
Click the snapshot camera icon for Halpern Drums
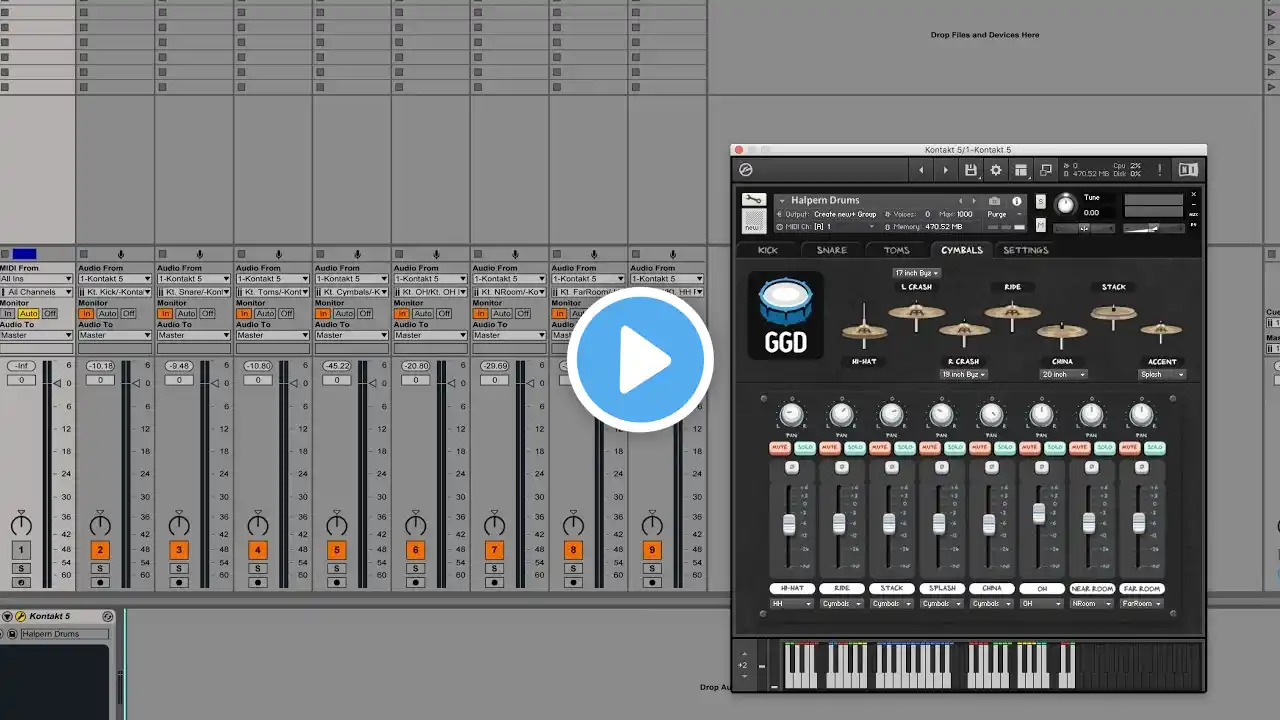pos(994,201)
